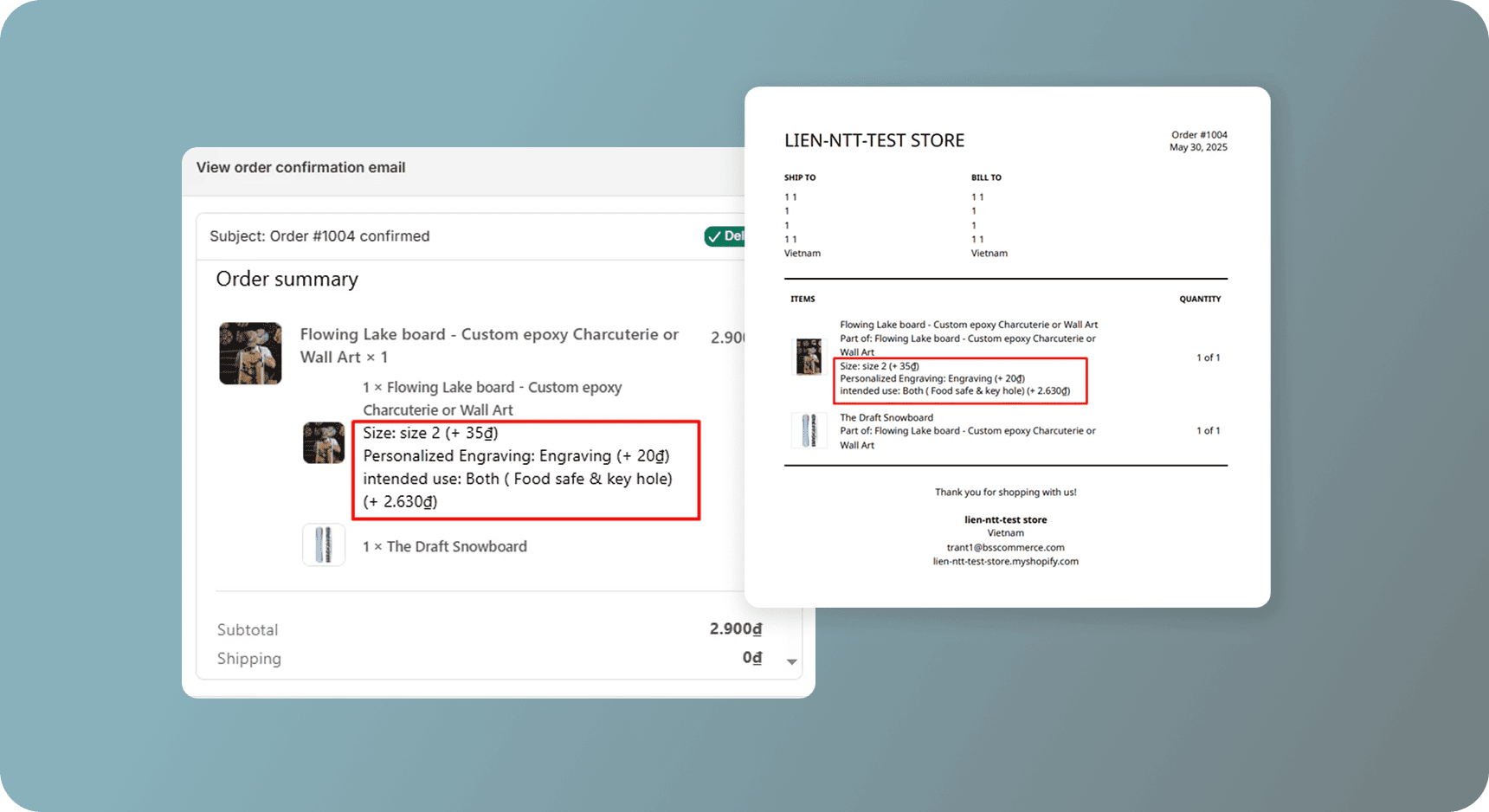Click the Draft Snowboard thumbnail in the email
The image size is (1489, 812).
[x=324, y=545]
